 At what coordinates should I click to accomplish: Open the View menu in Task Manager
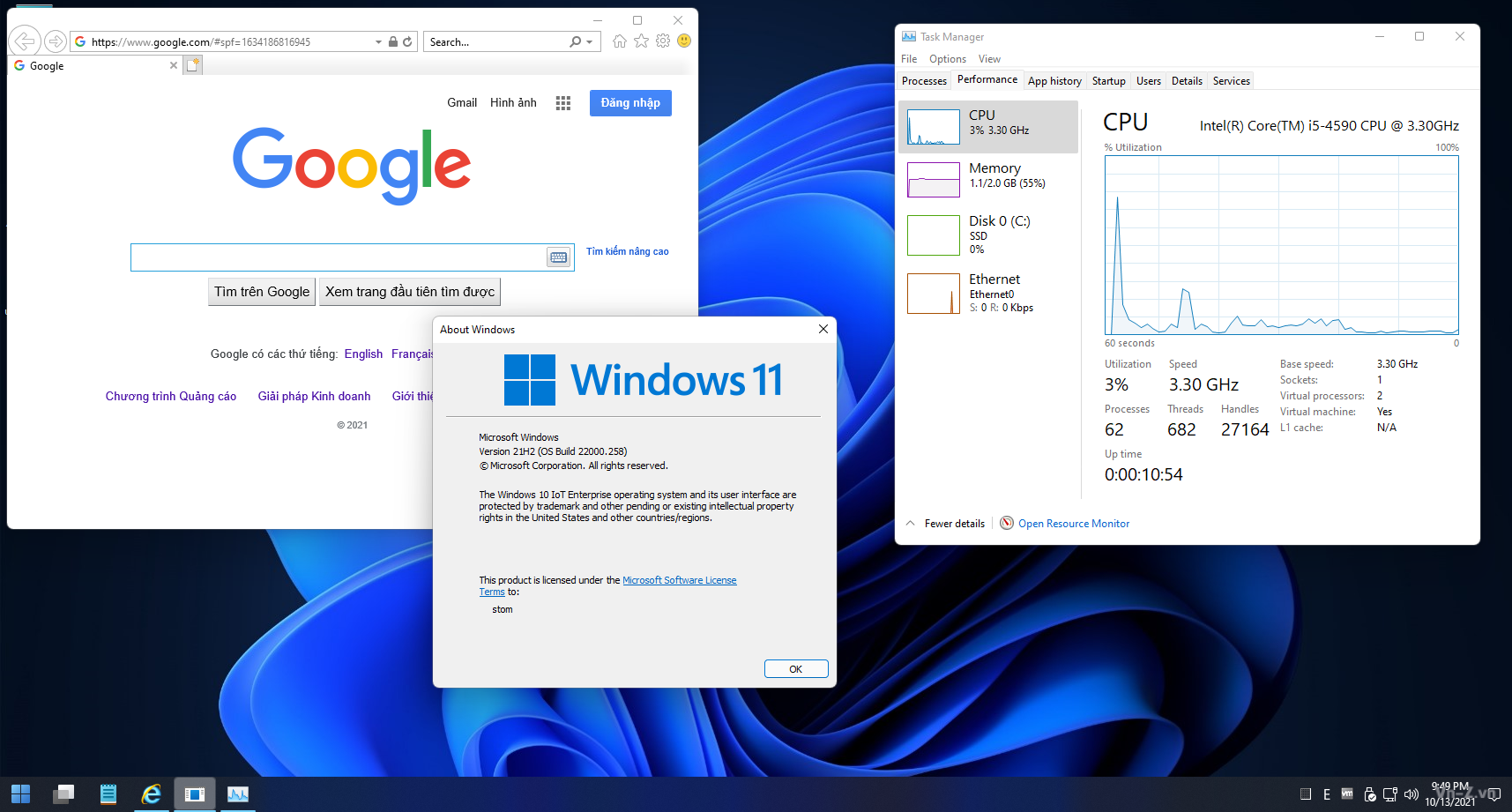point(989,59)
